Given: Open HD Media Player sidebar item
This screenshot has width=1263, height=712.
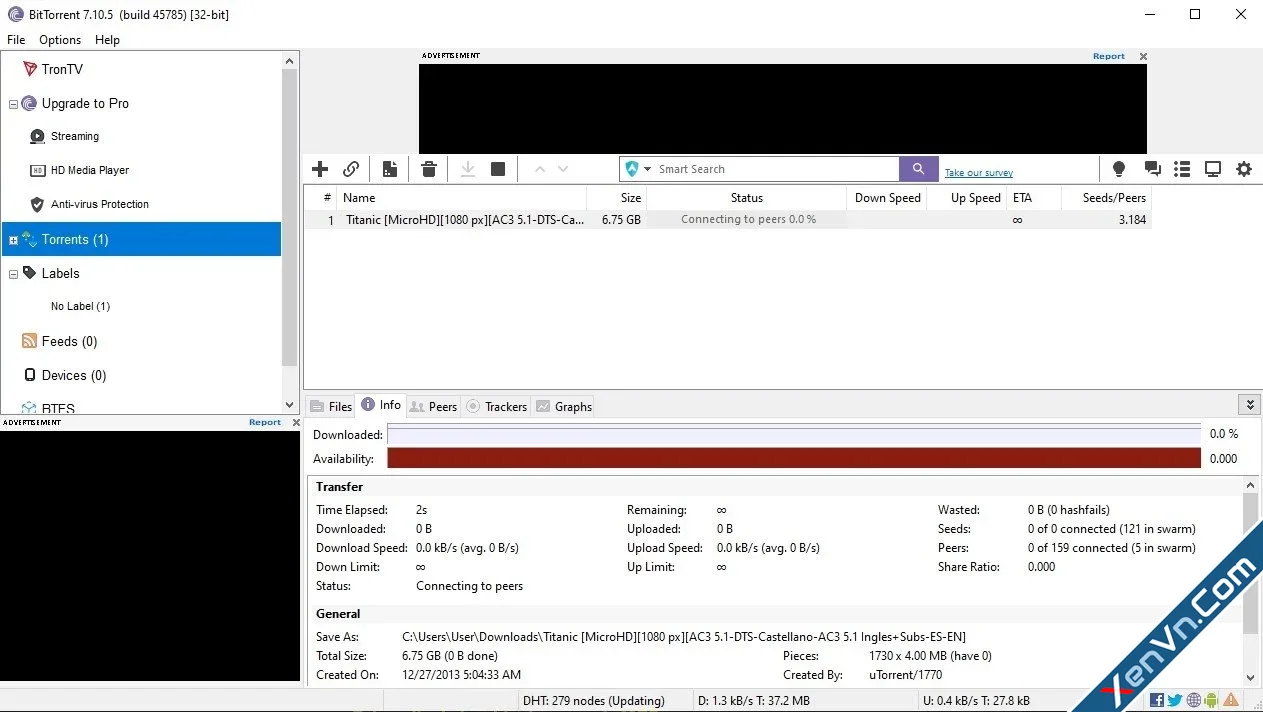Looking at the screenshot, I should coord(90,170).
